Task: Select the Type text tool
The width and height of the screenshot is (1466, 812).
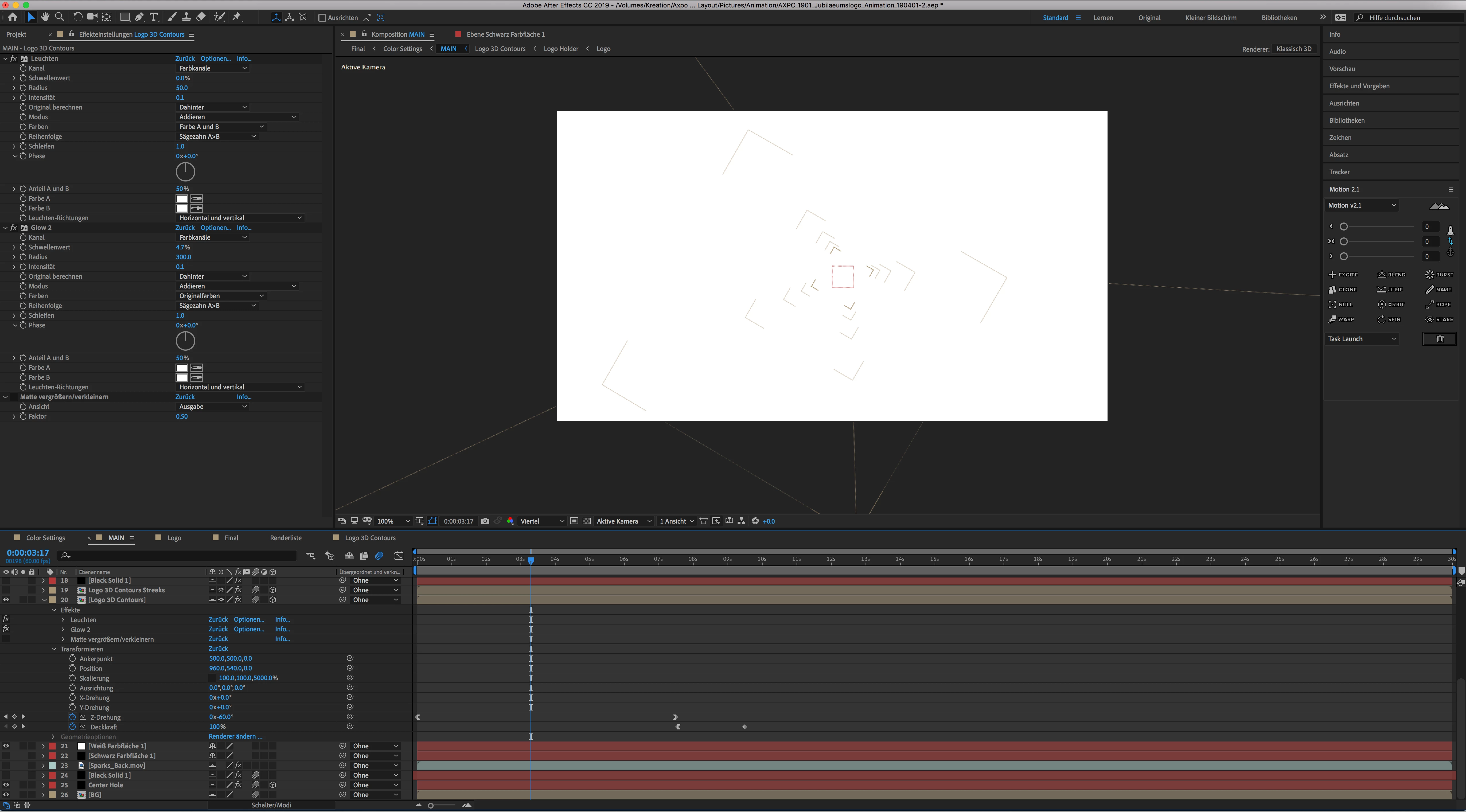Action: [x=154, y=17]
